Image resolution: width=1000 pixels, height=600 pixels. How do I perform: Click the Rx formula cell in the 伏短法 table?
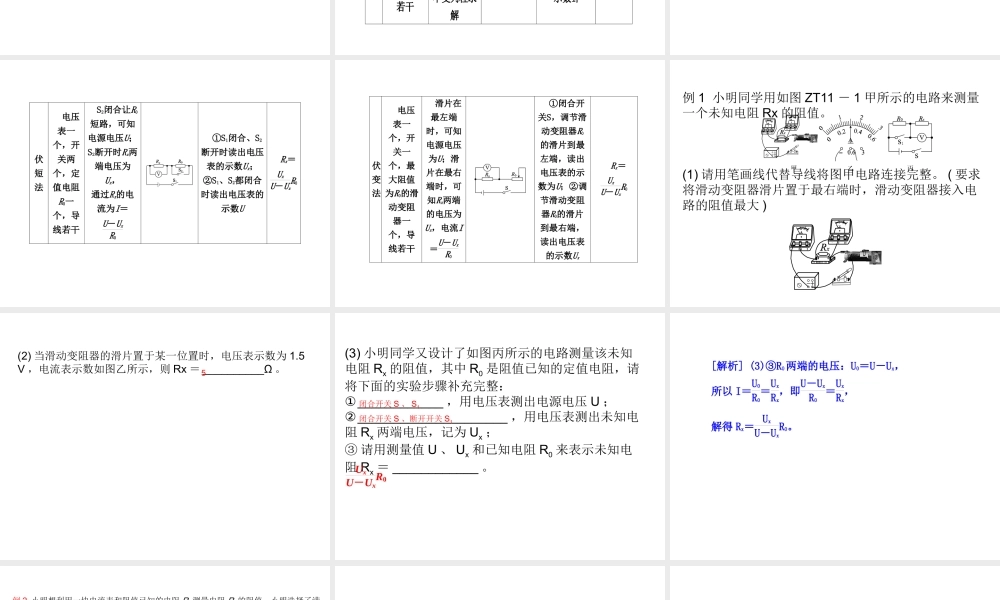[x=283, y=173]
